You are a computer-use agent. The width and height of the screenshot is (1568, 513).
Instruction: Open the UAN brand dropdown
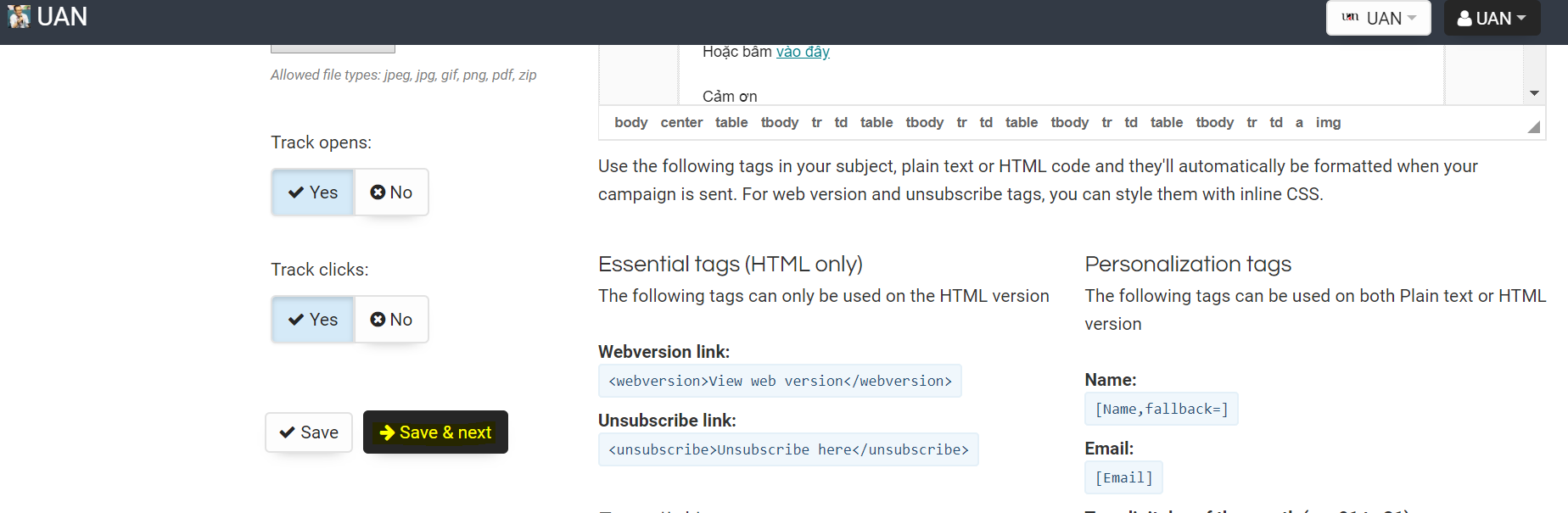coord(1378,18)
